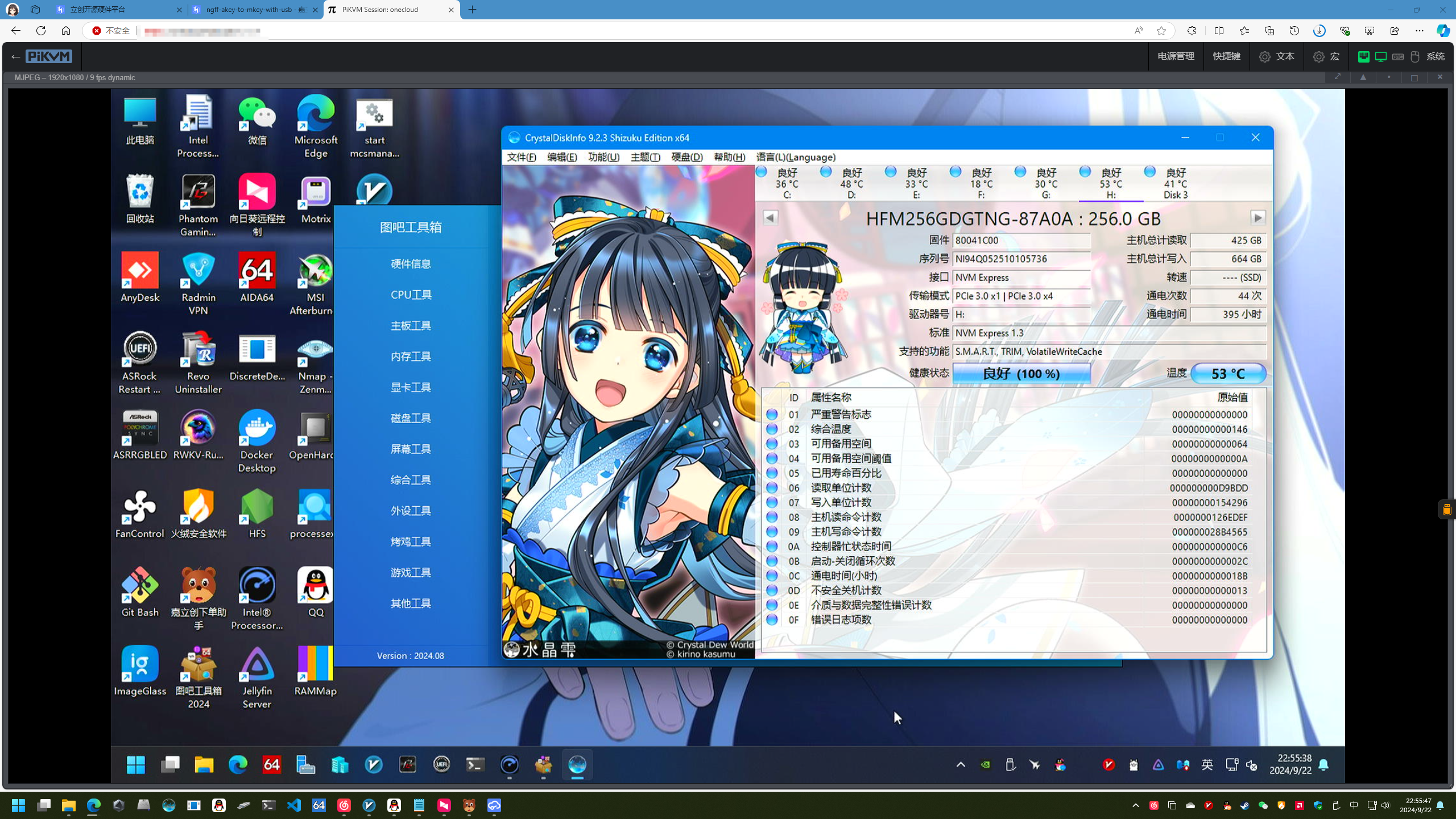Open the 此电脑 desktop icon
The height and width of the screenshot is (819, 1456).
pos(140,121)
